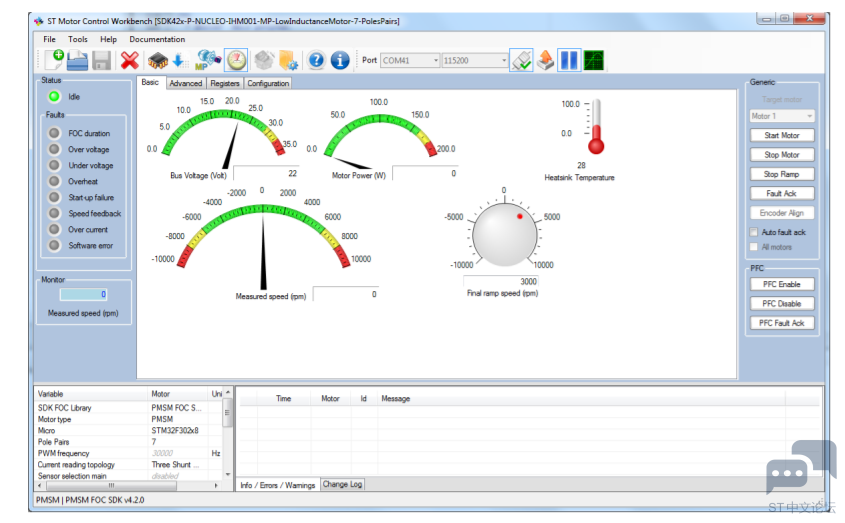
Task: Click the Encoder Align button
Action: pyautogui.click(x=782, y=213)
